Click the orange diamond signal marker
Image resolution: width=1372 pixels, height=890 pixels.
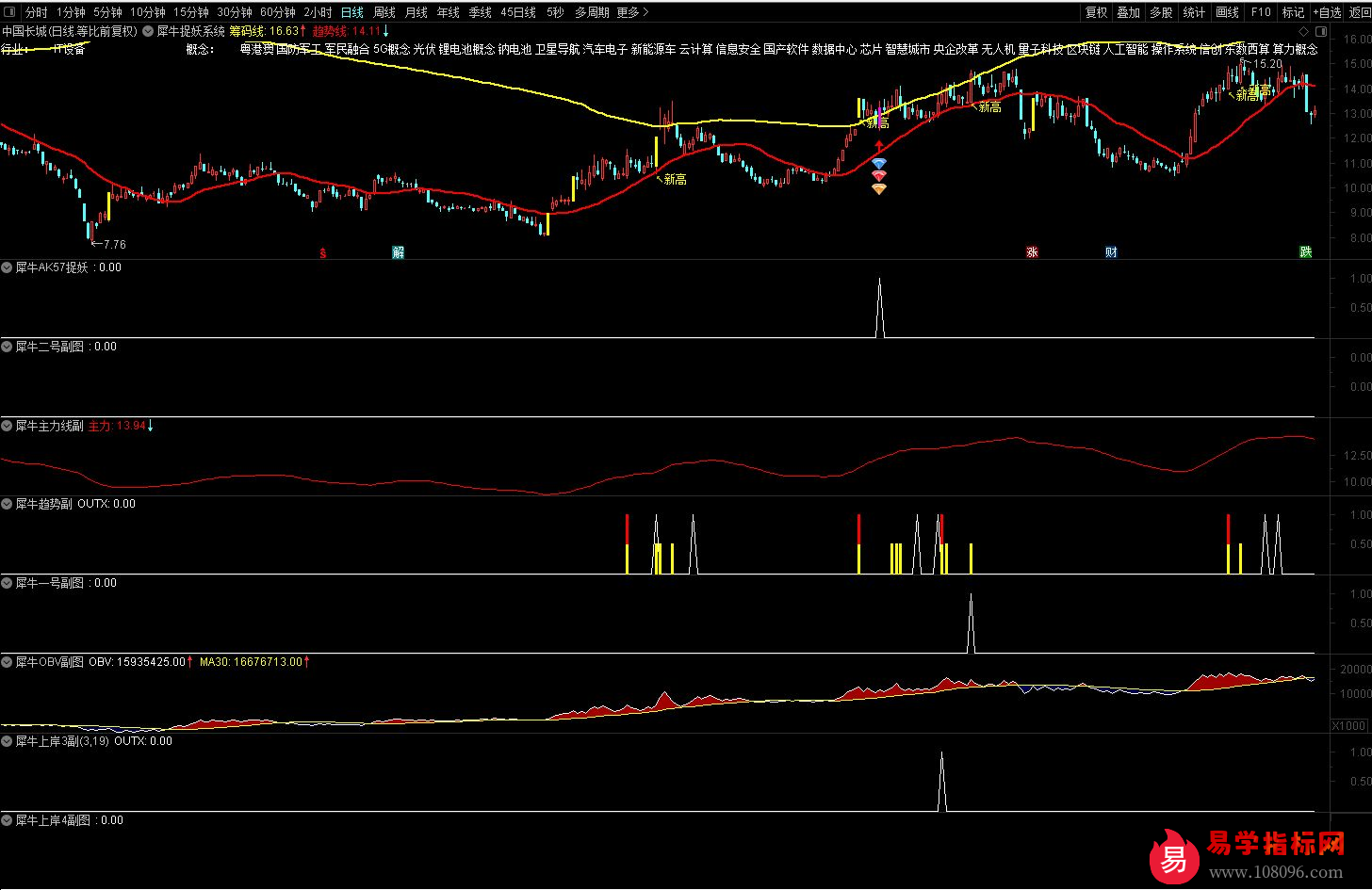coord(878,188)
